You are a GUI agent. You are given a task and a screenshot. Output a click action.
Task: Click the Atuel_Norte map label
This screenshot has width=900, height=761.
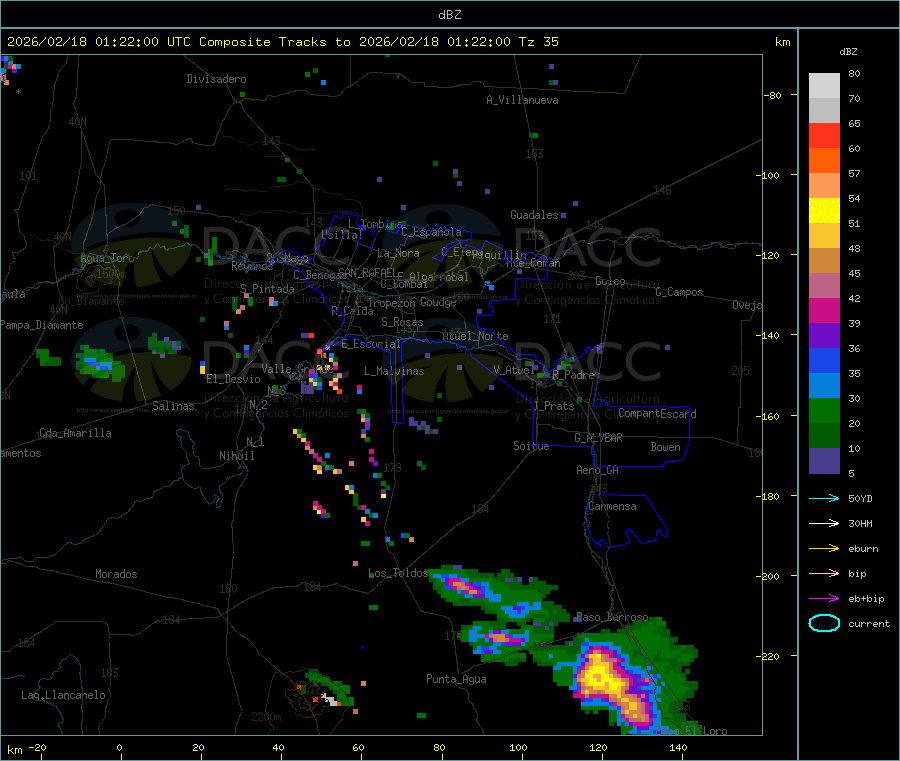475,336
